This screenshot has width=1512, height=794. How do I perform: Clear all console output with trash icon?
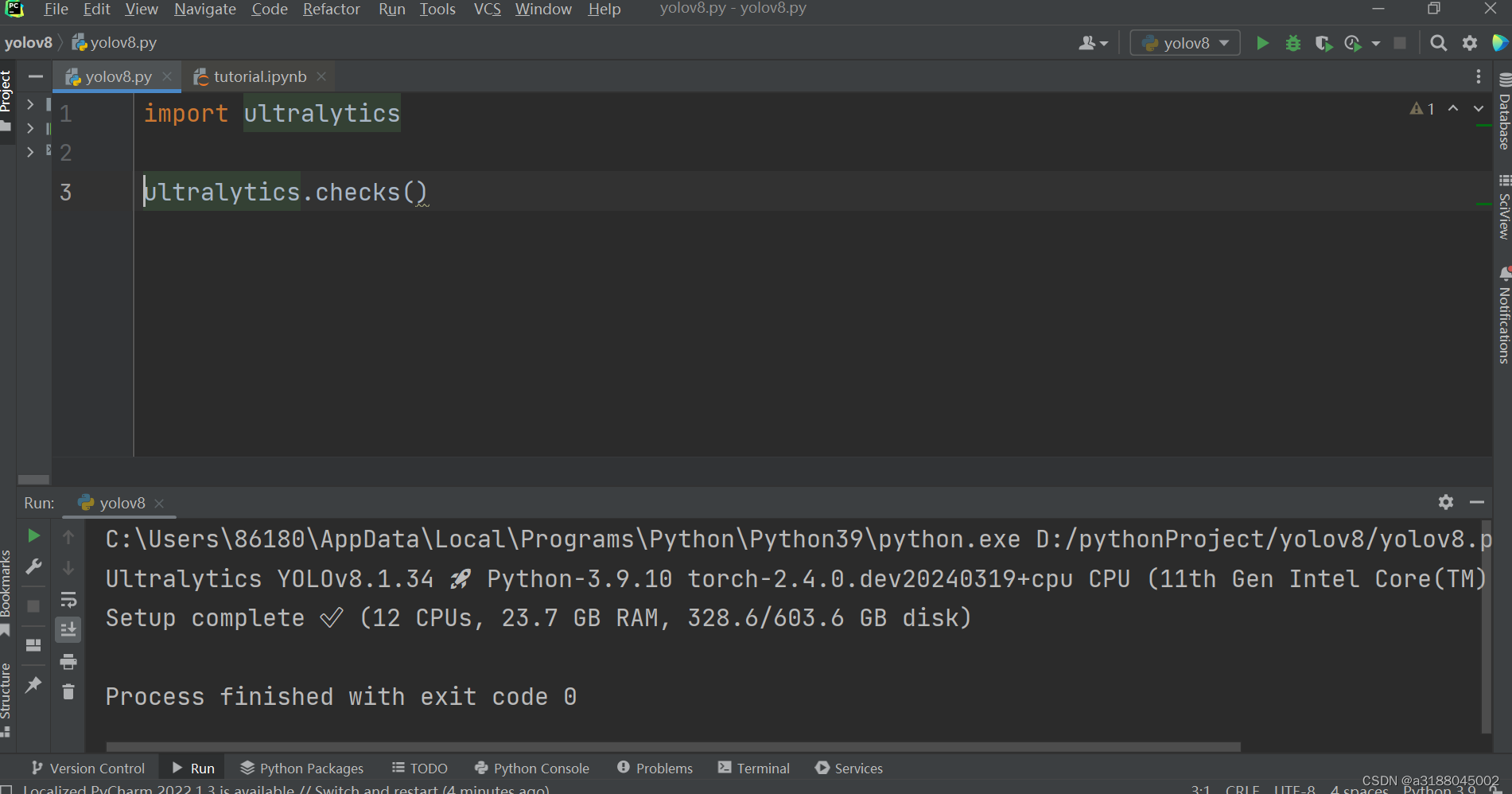coord(68,692)
